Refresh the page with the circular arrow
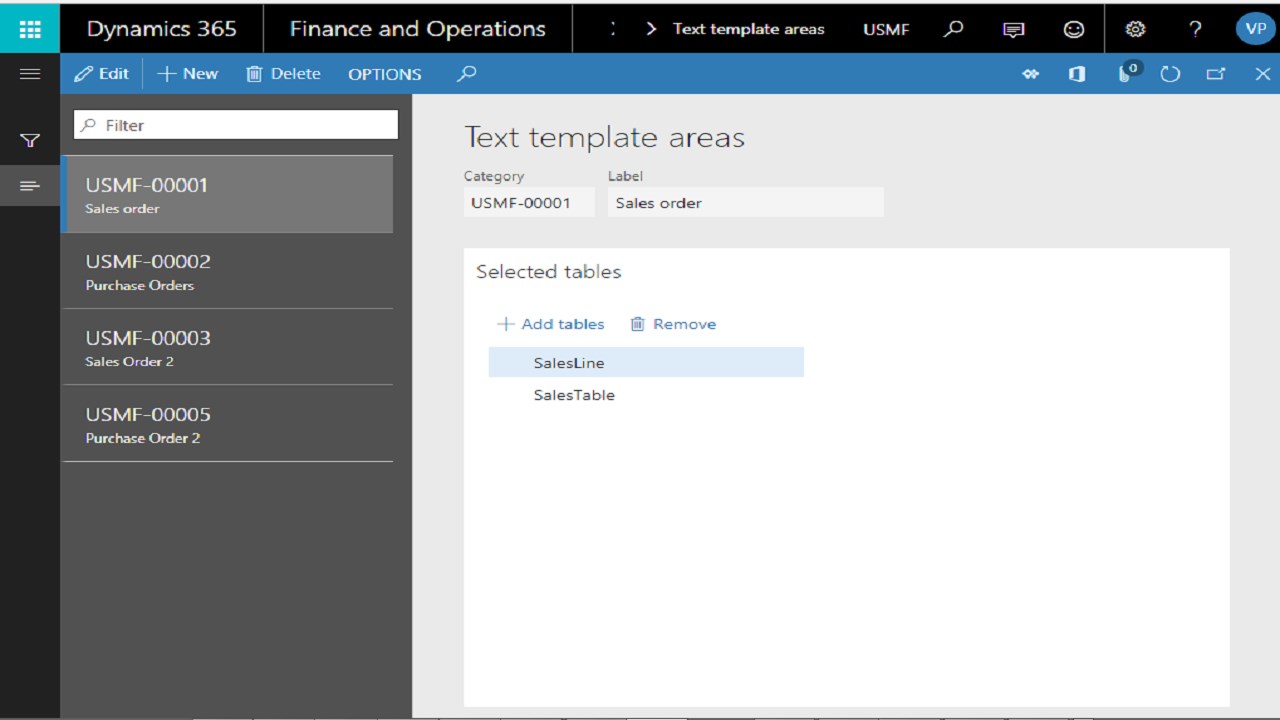The image size is (1280, 720). point(1170,74)
